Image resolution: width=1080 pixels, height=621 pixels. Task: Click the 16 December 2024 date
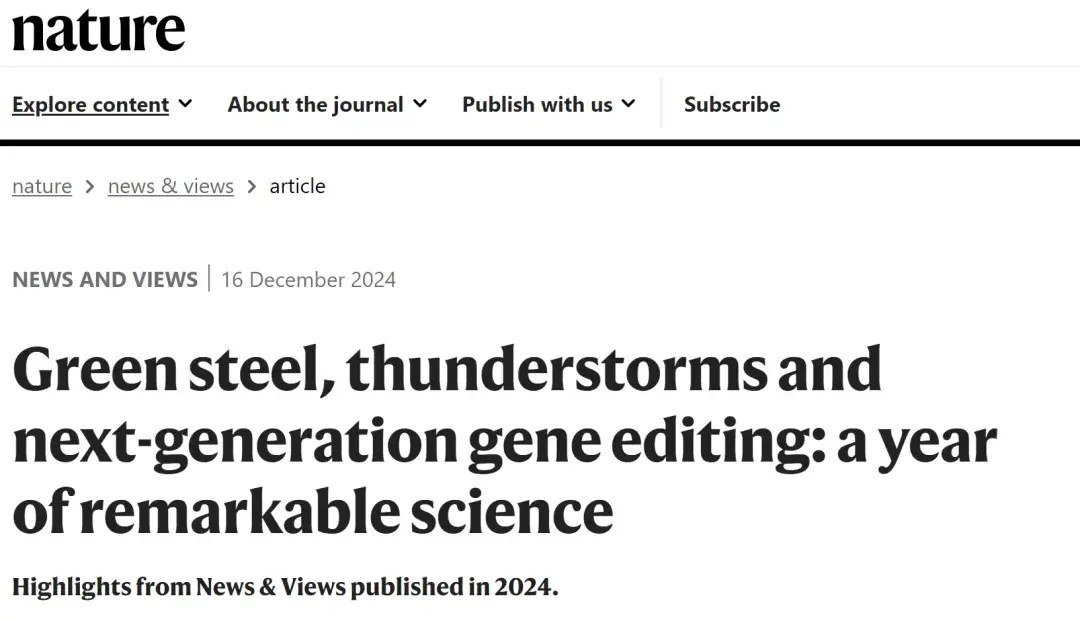click(x=308, y=280)
